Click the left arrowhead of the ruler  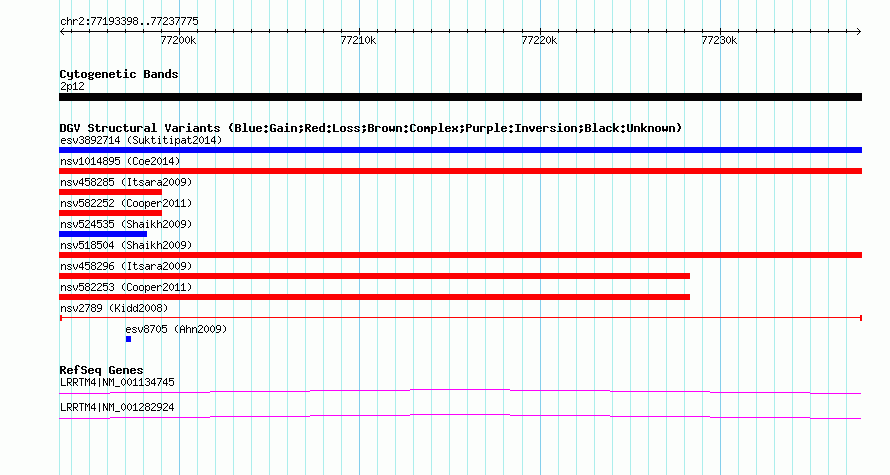coord(62,32)
